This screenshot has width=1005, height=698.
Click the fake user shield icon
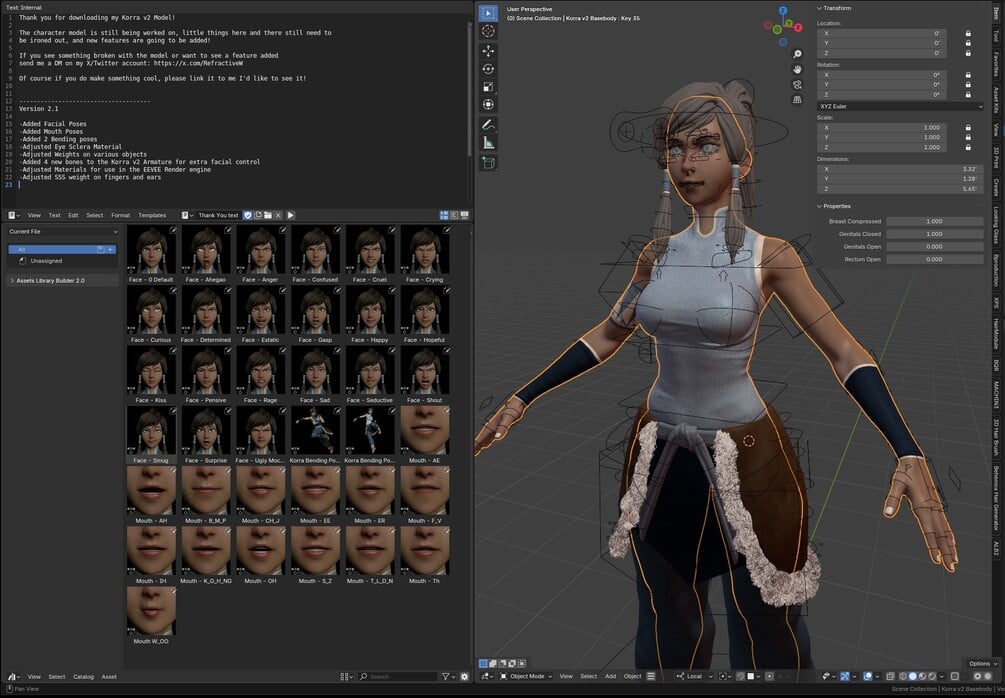click(248, 215)
